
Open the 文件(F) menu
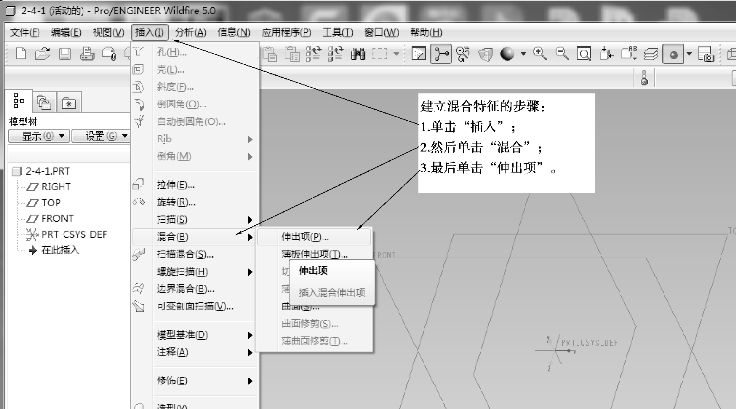(24, 32)
